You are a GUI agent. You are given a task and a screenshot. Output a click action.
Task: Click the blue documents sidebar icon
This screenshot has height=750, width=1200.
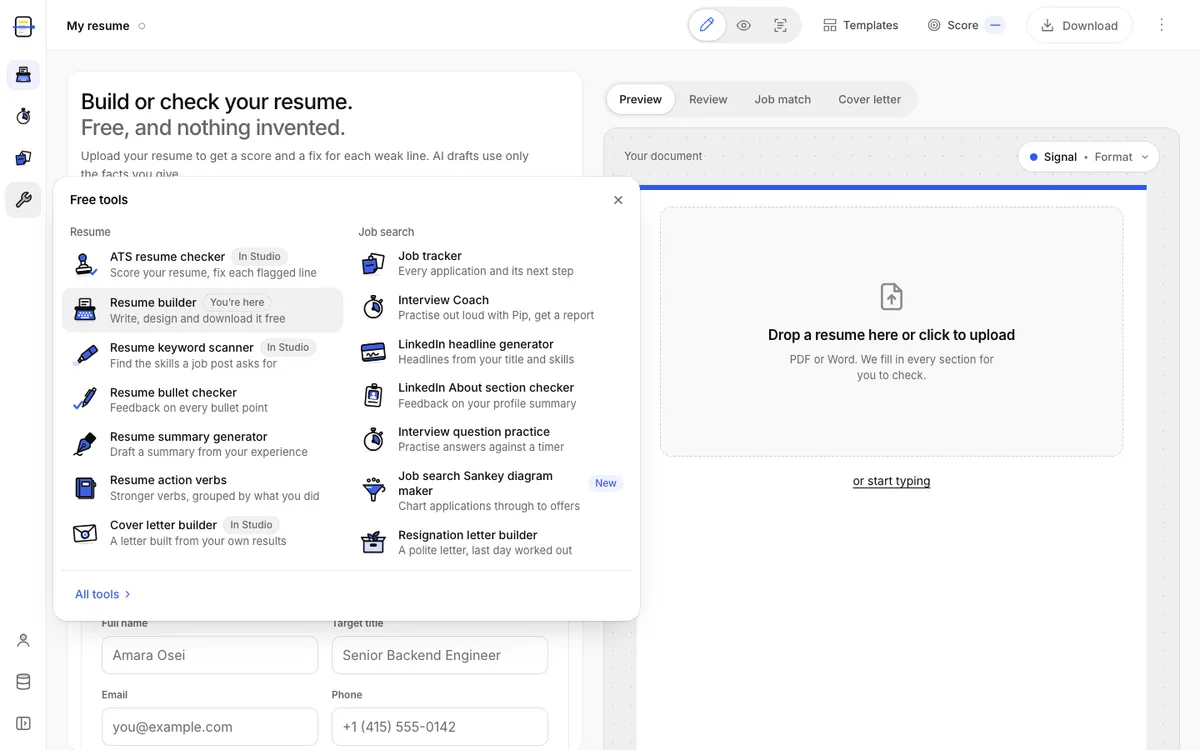coord(23,158)
